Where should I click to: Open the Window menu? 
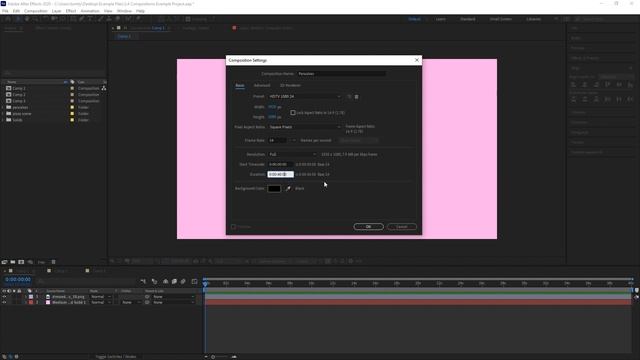pos(124,11)
